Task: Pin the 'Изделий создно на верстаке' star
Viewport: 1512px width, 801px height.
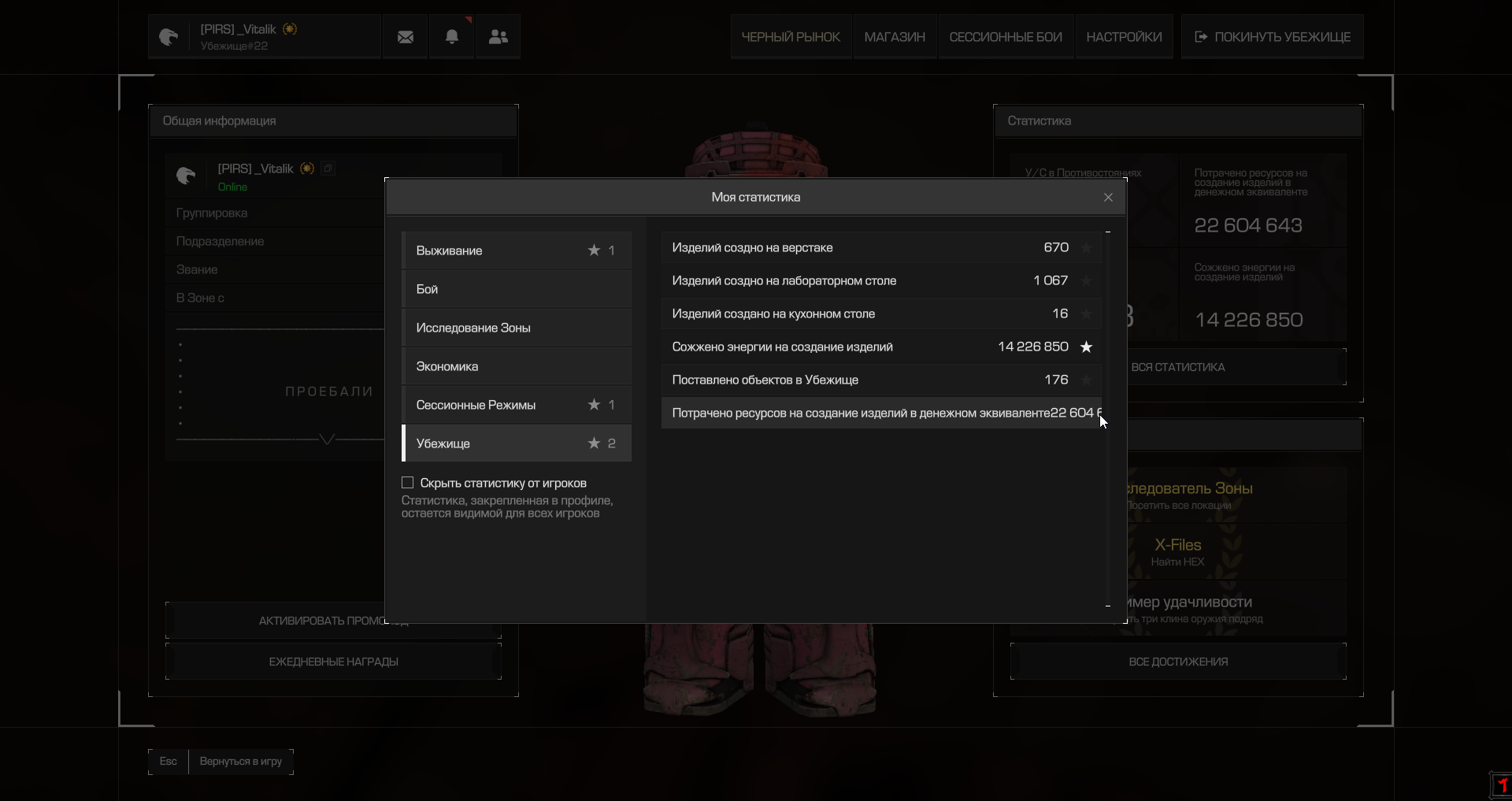Action: tap(1086, 248)
